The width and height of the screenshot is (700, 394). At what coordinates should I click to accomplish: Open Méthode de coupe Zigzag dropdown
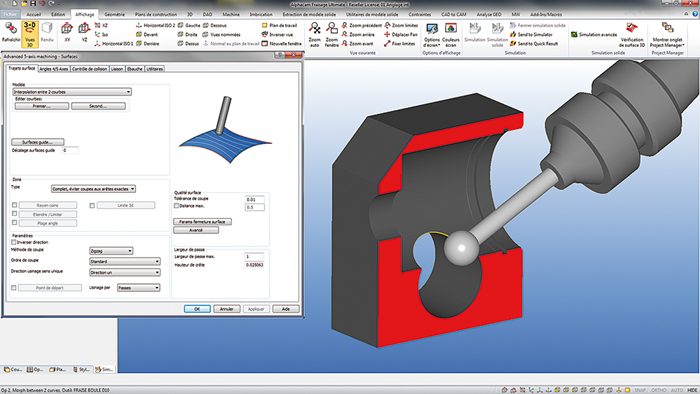(x=111, y=251)
